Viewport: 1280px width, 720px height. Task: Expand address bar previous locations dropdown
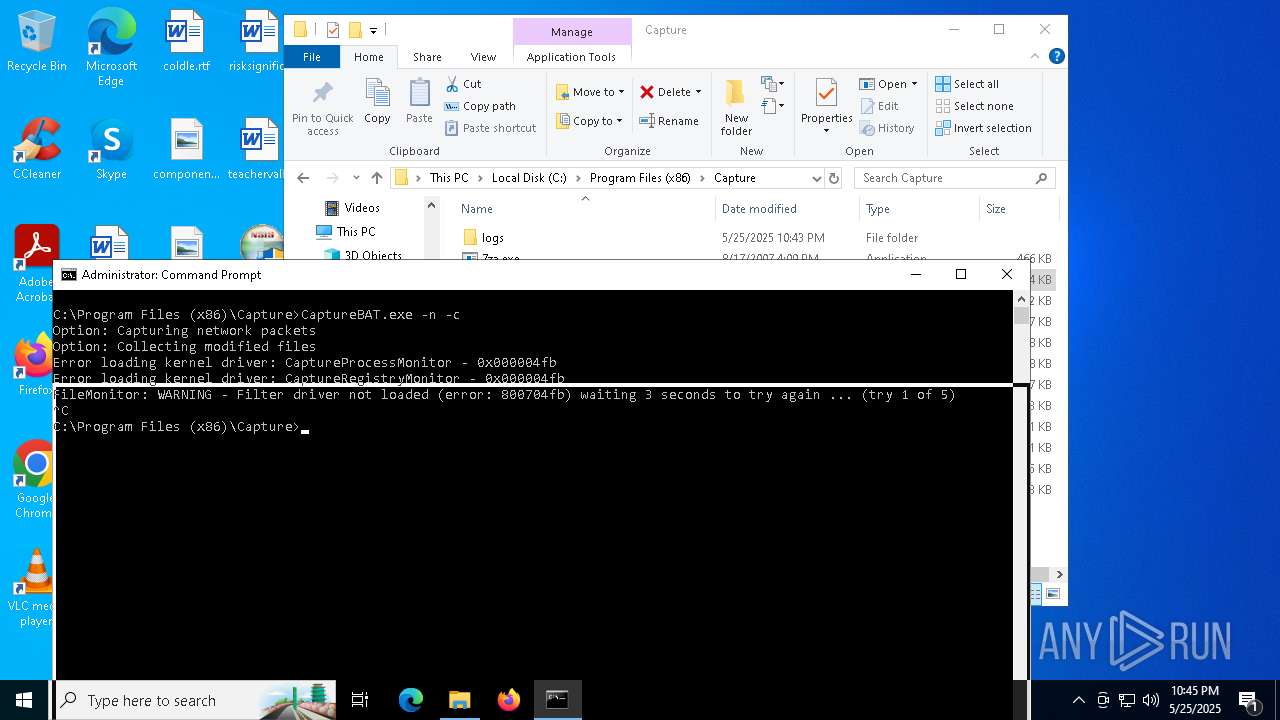point(816,178)
